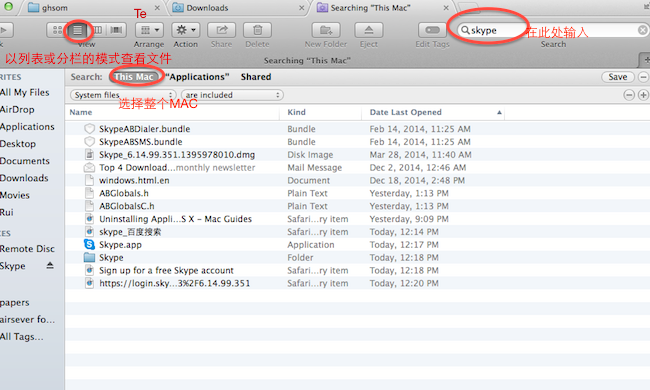Open Documents in sidebar
This screenshot has height=390, width=650.
pyautogui.click(x=25, y=161)
